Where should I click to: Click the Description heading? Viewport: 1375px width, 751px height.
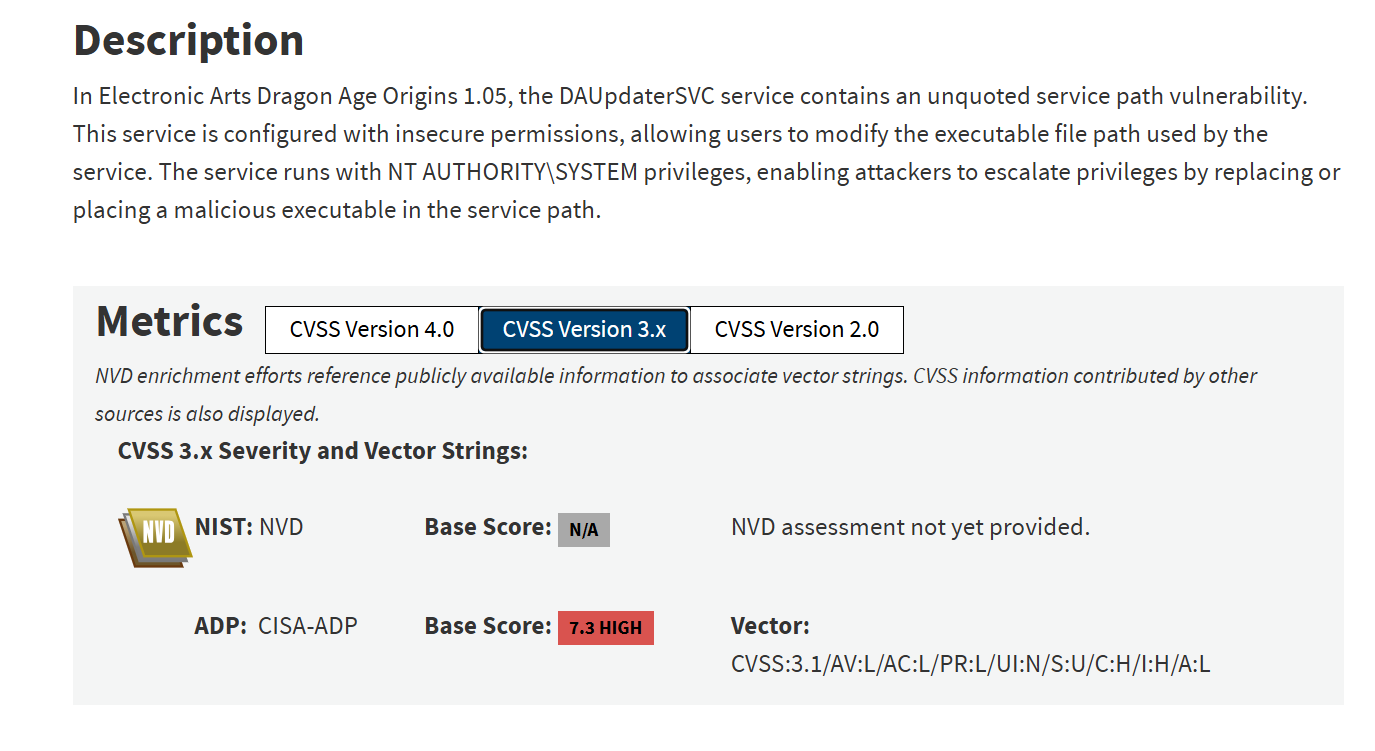tap(188, 41)
